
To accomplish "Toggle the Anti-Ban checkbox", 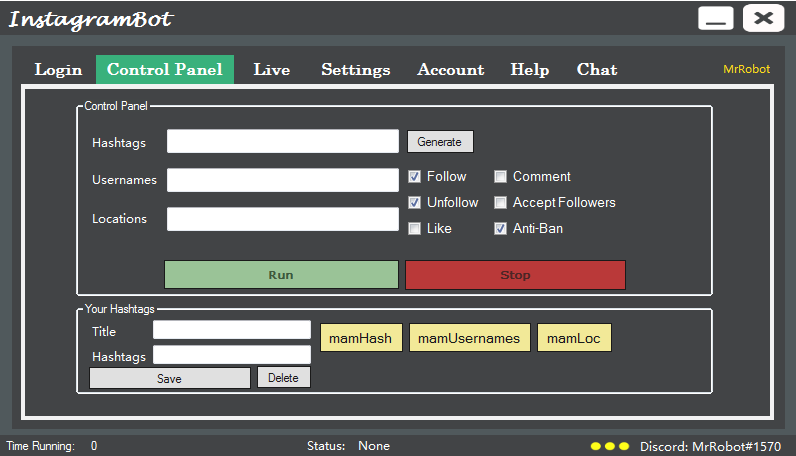I will (501, 229).
